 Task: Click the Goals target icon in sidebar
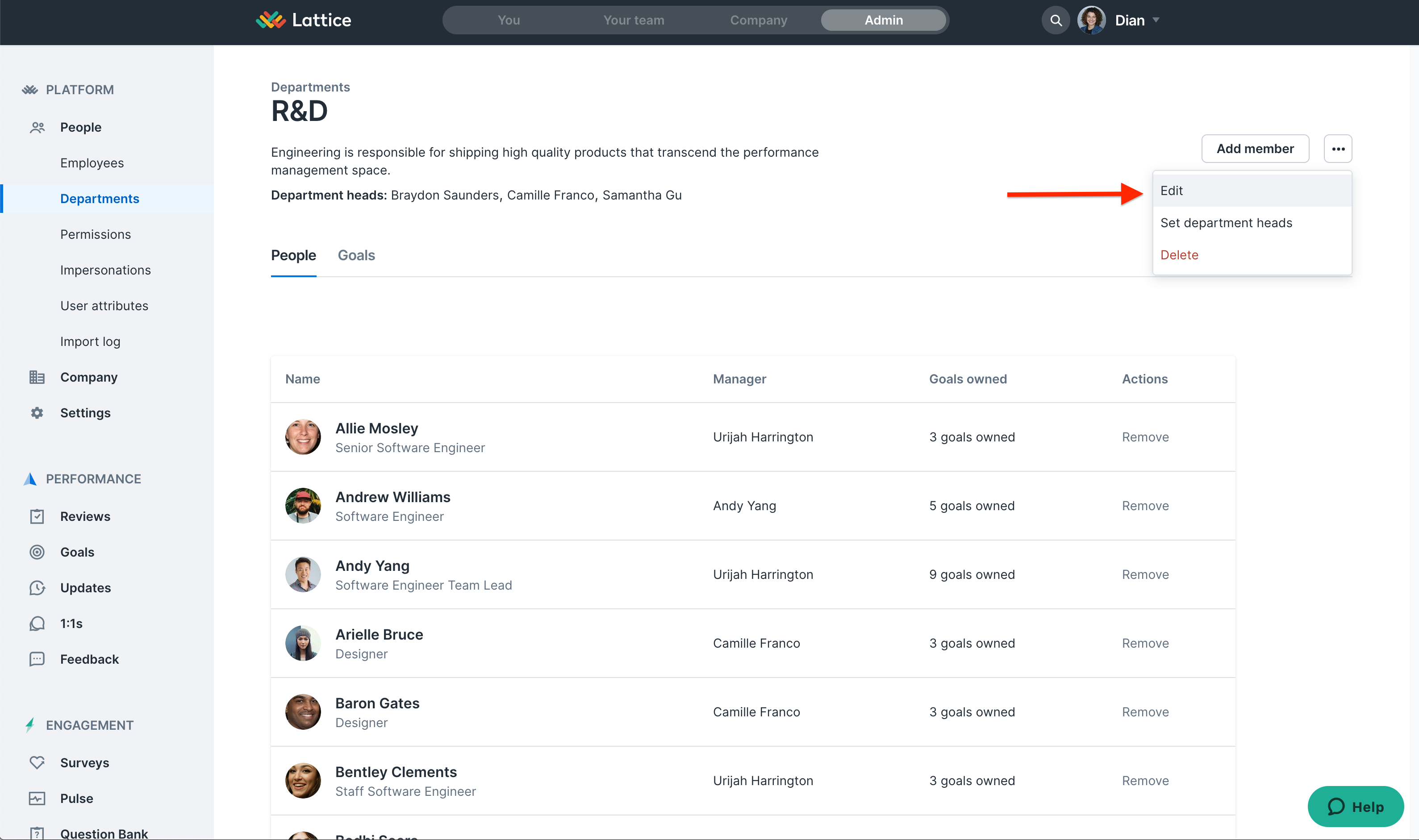click(37, 552)
